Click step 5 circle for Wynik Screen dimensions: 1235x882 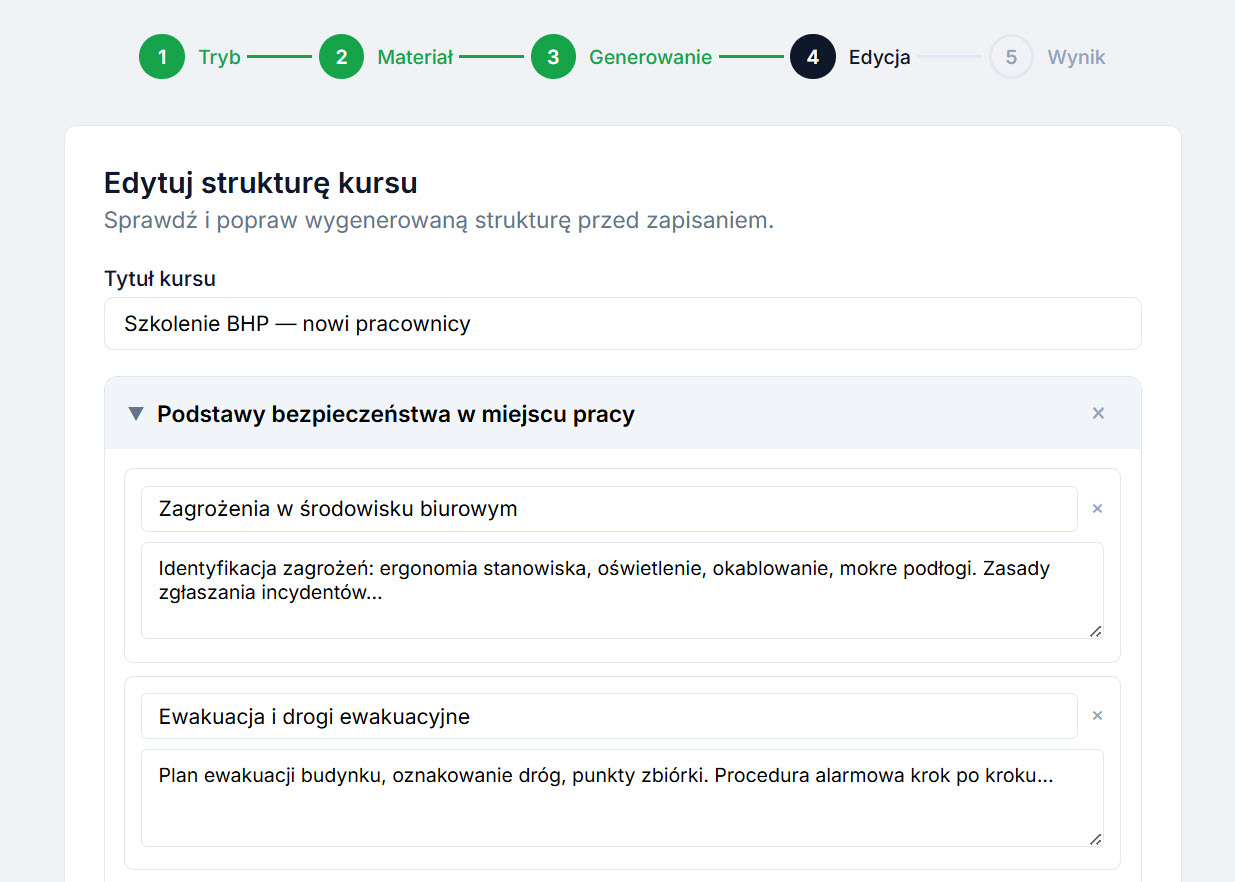tap(1011, 57)
